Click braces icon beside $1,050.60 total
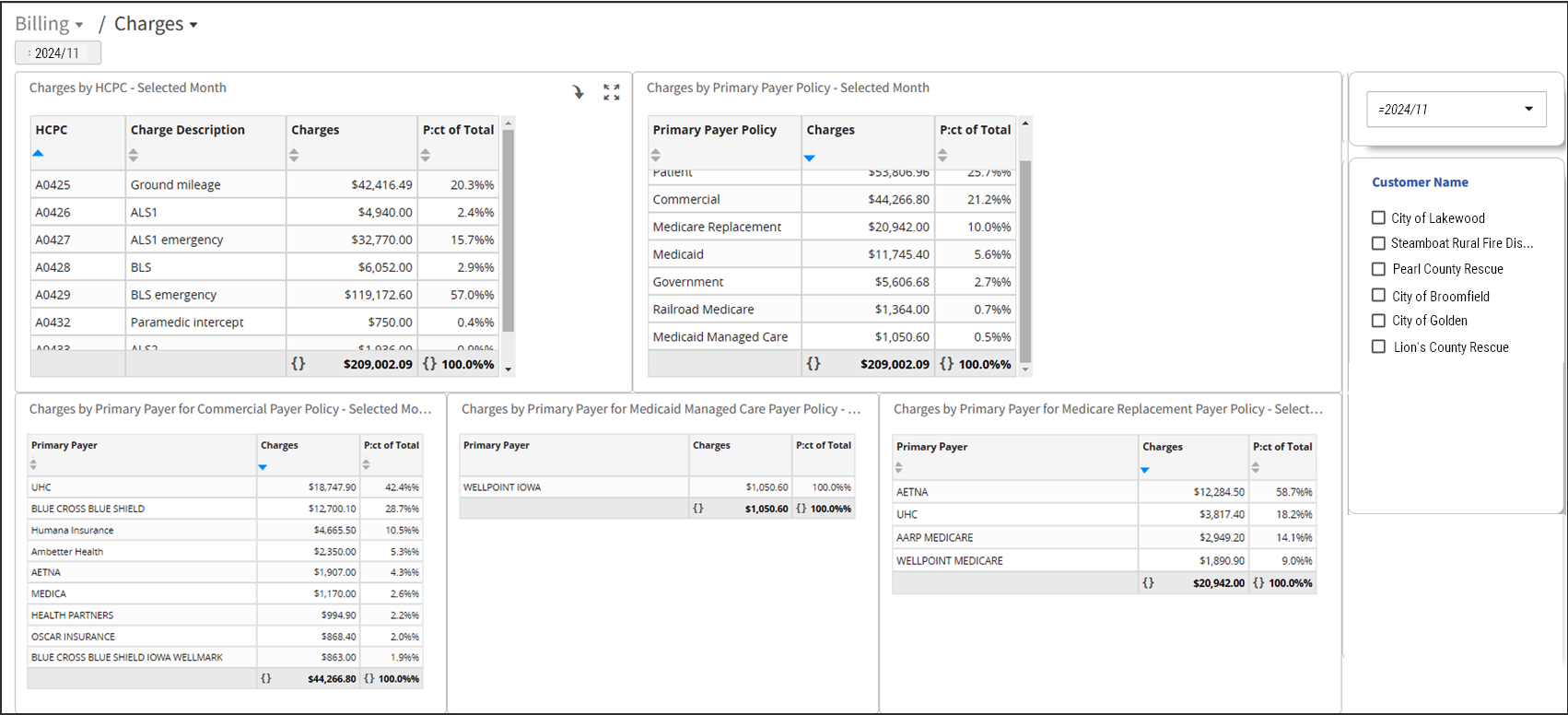 pyautogui.click(x=698, y=509)
